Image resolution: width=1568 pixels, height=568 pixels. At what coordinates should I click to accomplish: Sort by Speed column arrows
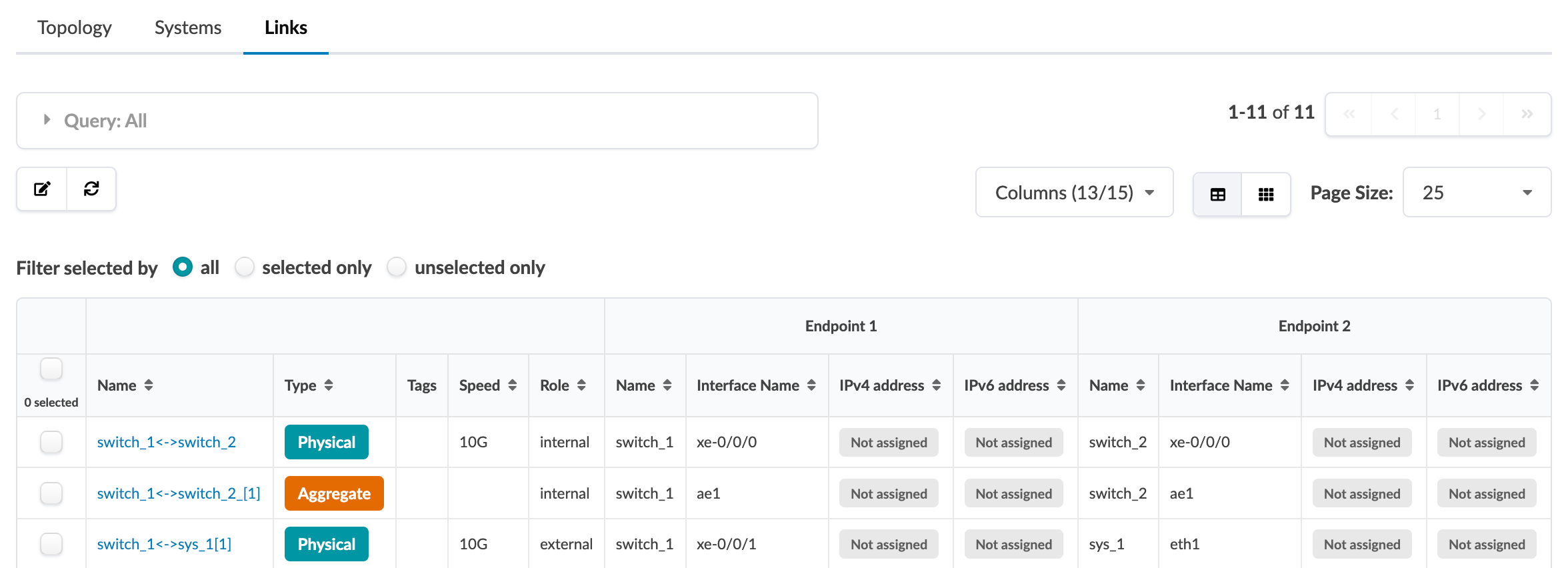pyautogui.click(x=513, y=385)
